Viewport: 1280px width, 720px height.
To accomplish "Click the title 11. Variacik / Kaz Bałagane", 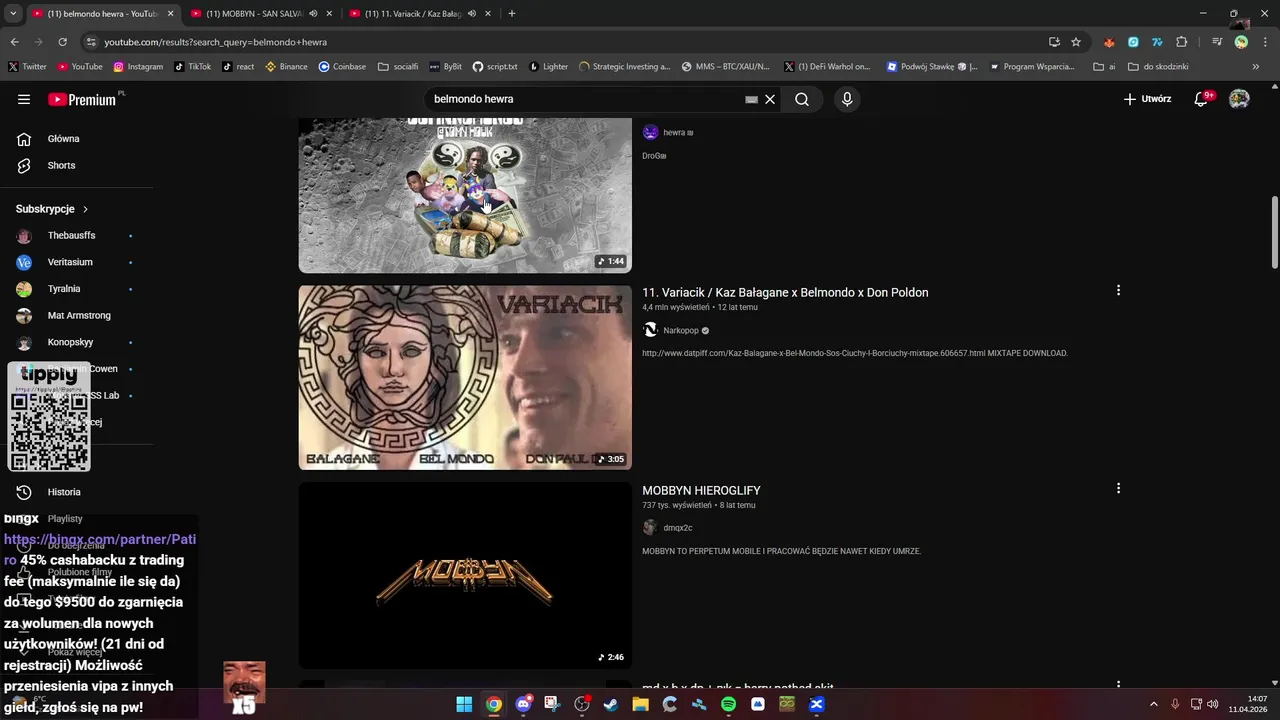I will click(785, 292).
